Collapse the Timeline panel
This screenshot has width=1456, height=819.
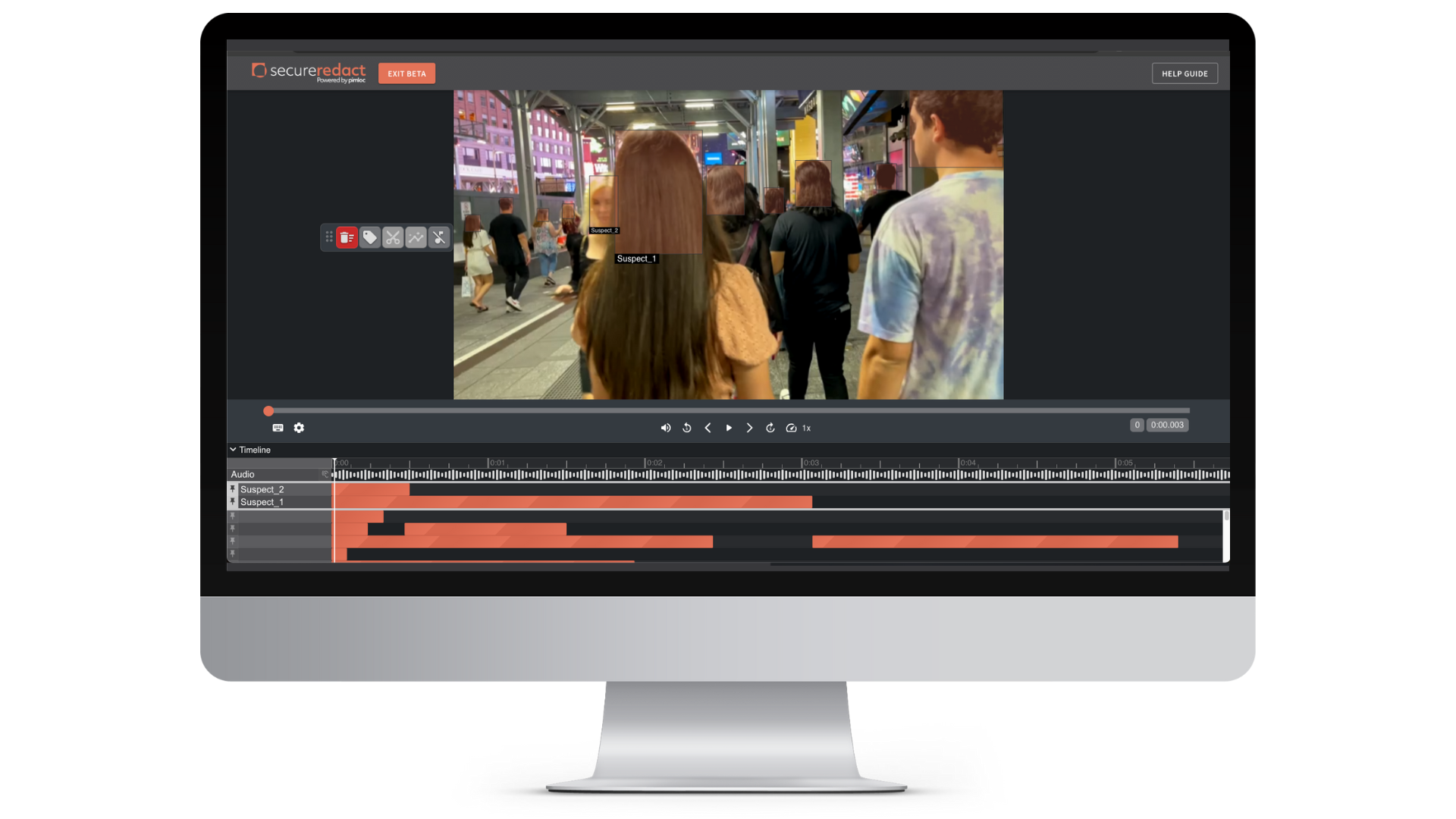pos(234,449)
